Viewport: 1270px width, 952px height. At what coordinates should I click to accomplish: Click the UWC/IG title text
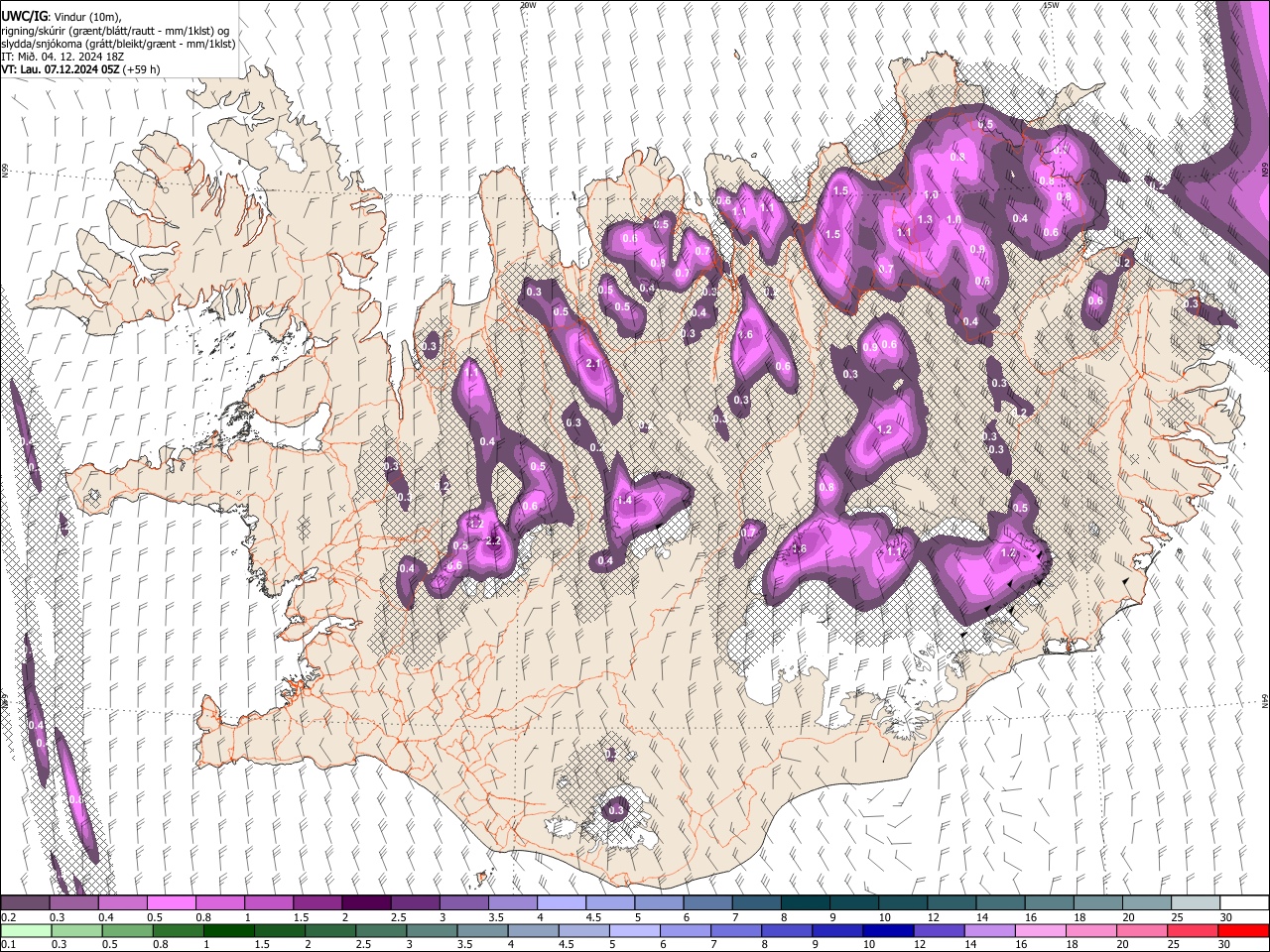(x=24, y=16)
